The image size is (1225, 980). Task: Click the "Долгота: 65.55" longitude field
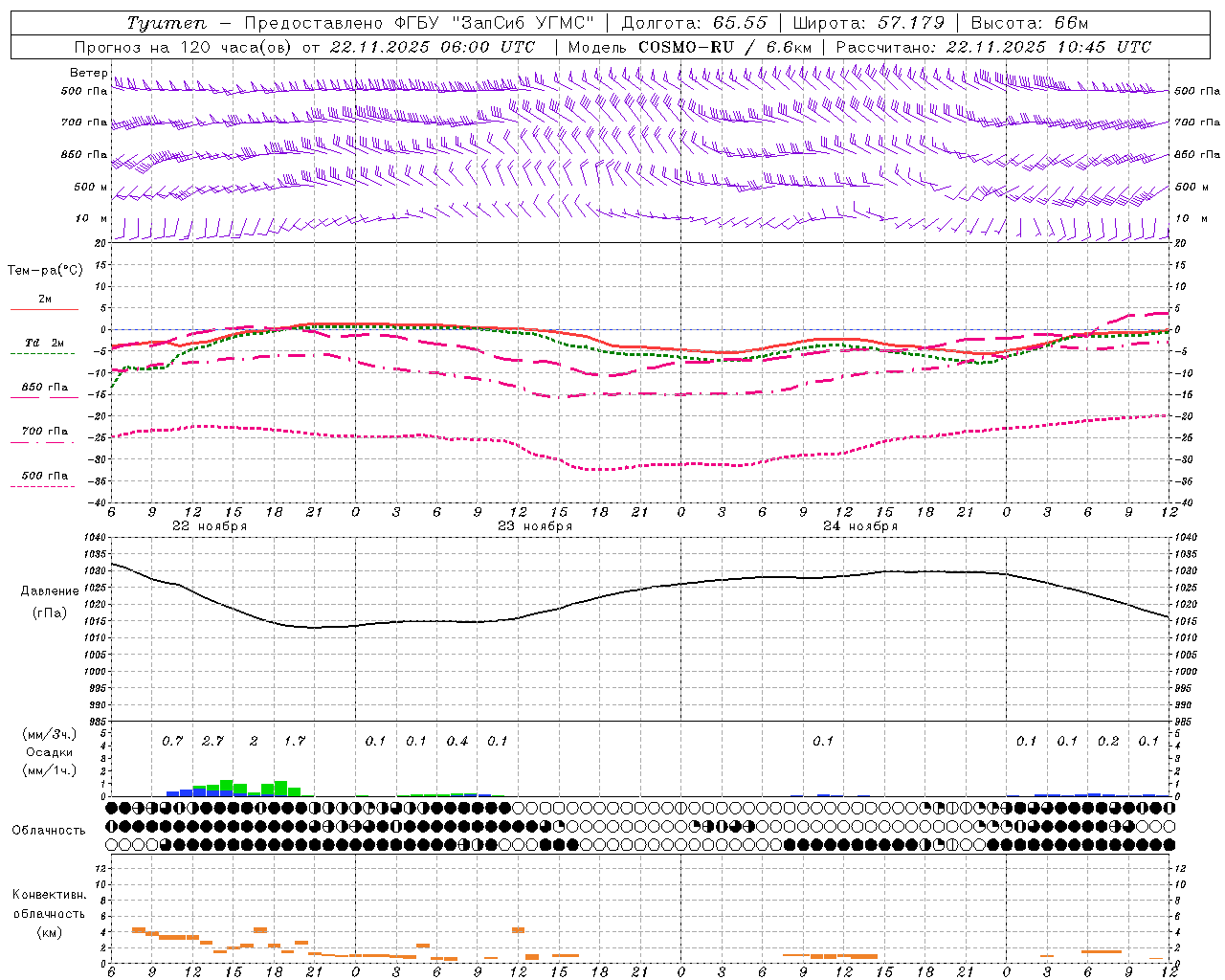694,23
